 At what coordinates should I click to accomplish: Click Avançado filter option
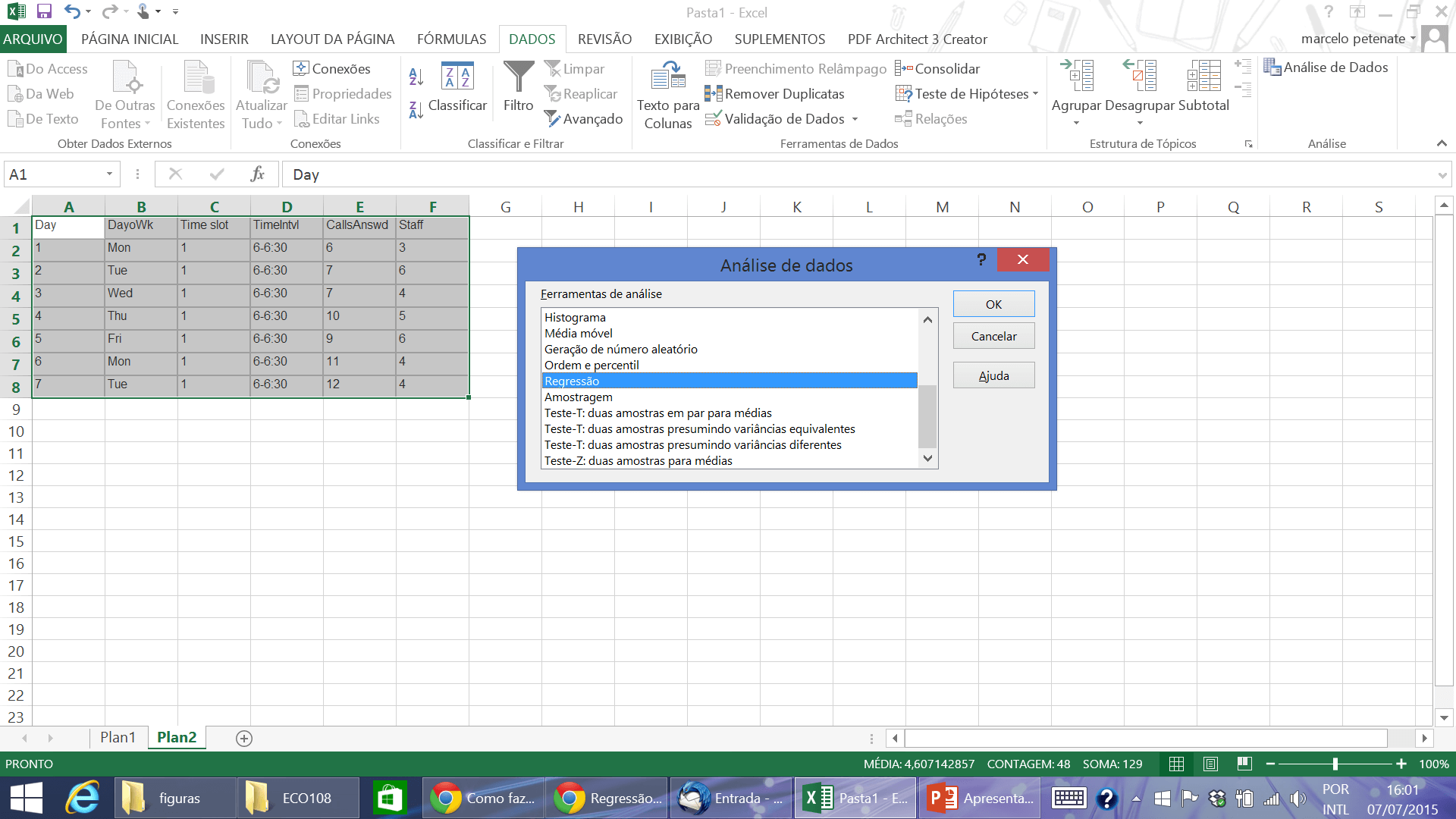584,119
